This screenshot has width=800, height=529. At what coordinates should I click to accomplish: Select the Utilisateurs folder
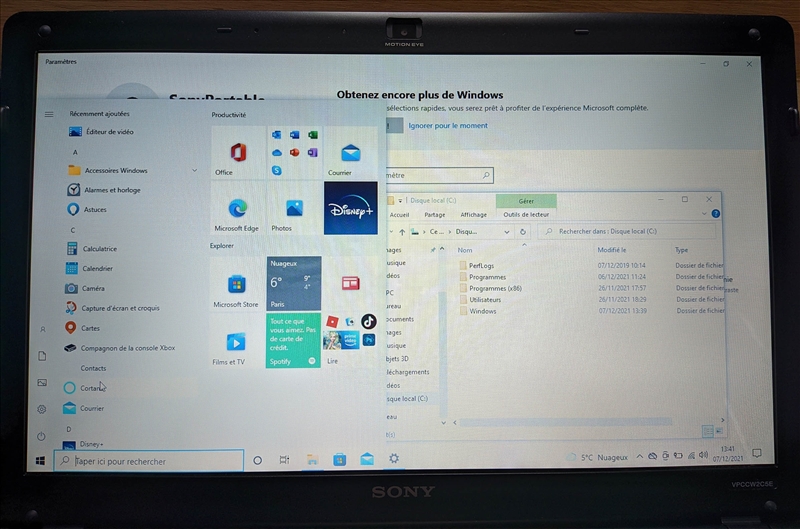click(481, 299)
